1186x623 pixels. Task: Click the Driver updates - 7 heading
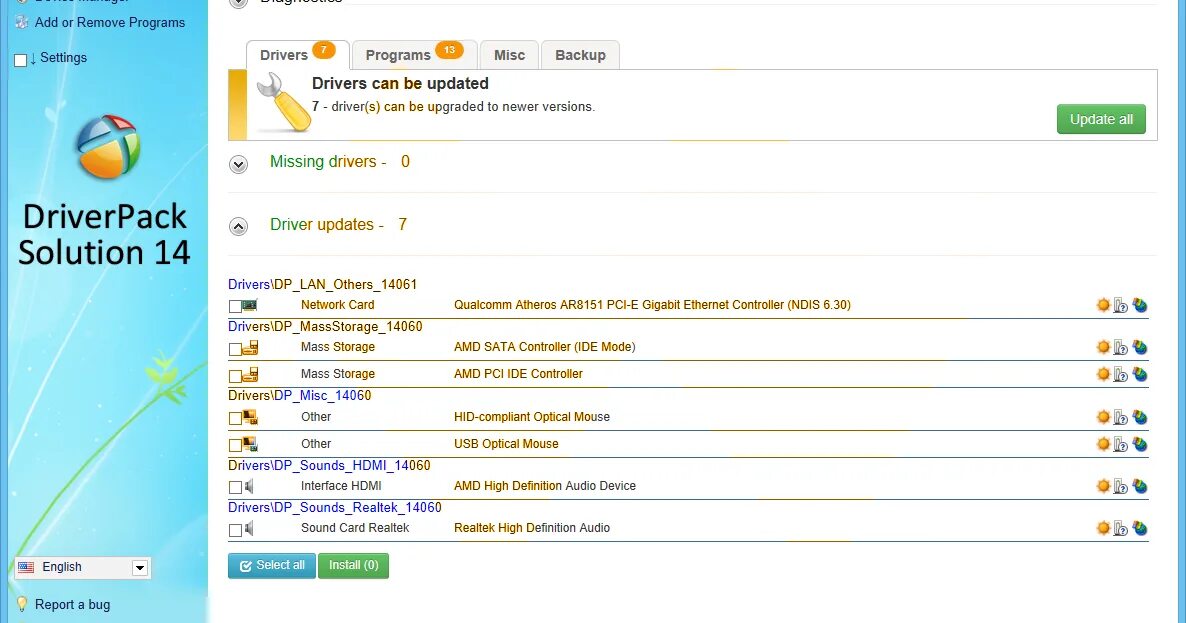(x=338, y=225)
